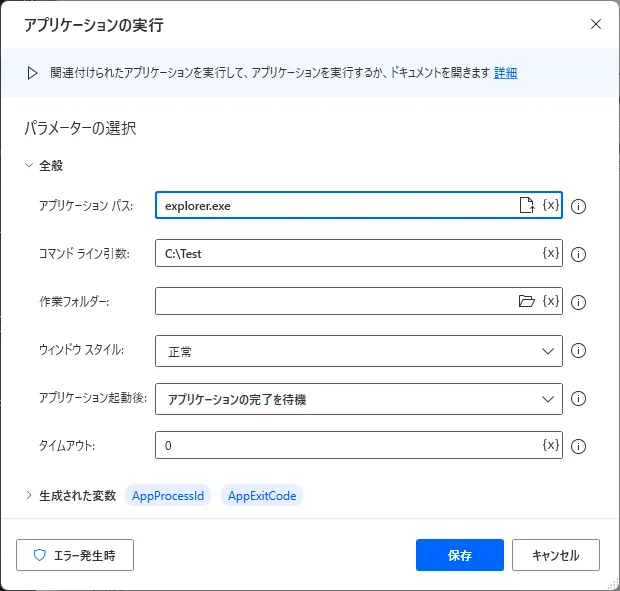Viewport: 620px width, 591px height.
Task: Open variable picker {x} in the タイムアウト field
Action: 550,445
